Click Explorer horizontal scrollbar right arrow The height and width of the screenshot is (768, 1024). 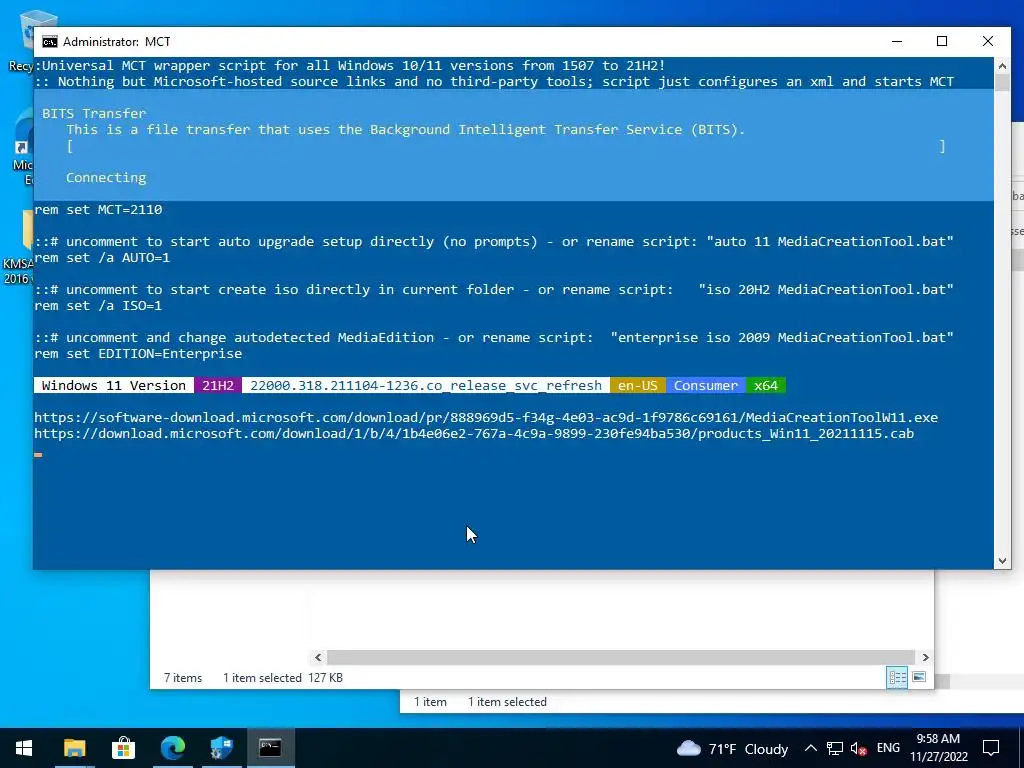(925, 658)
